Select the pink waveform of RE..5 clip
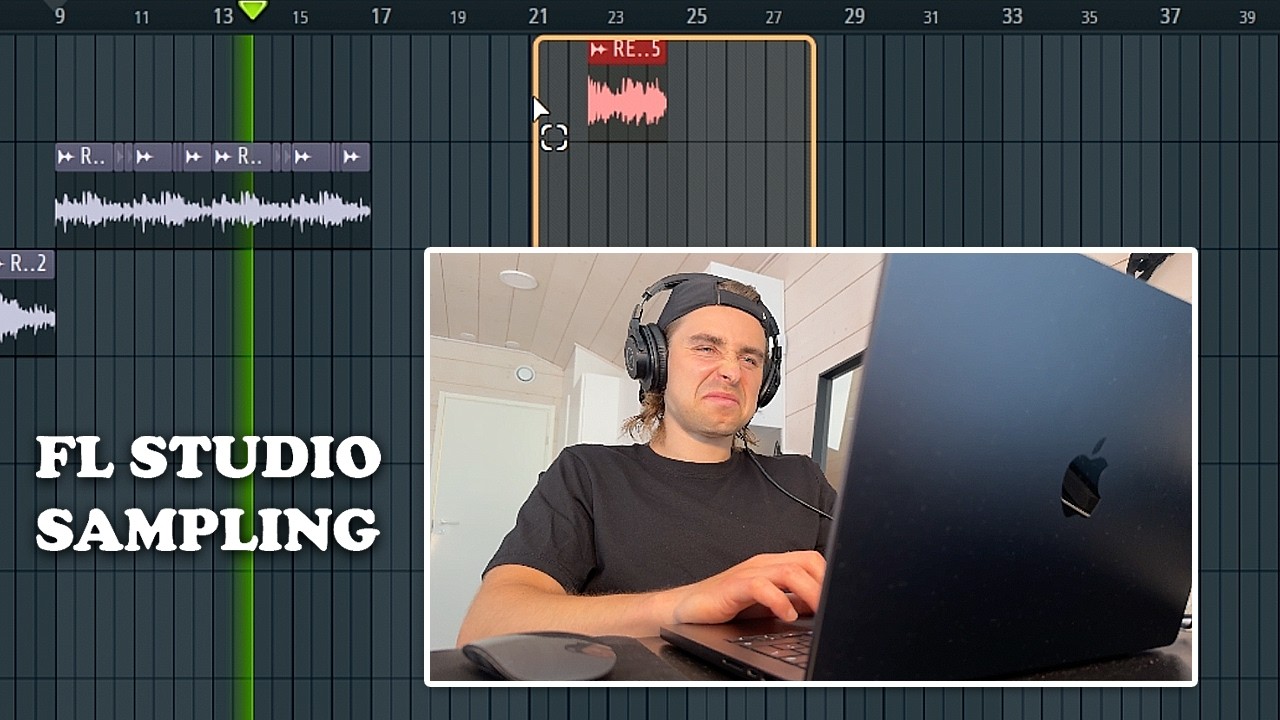1280x720 pixels. (x=627, y=103)
